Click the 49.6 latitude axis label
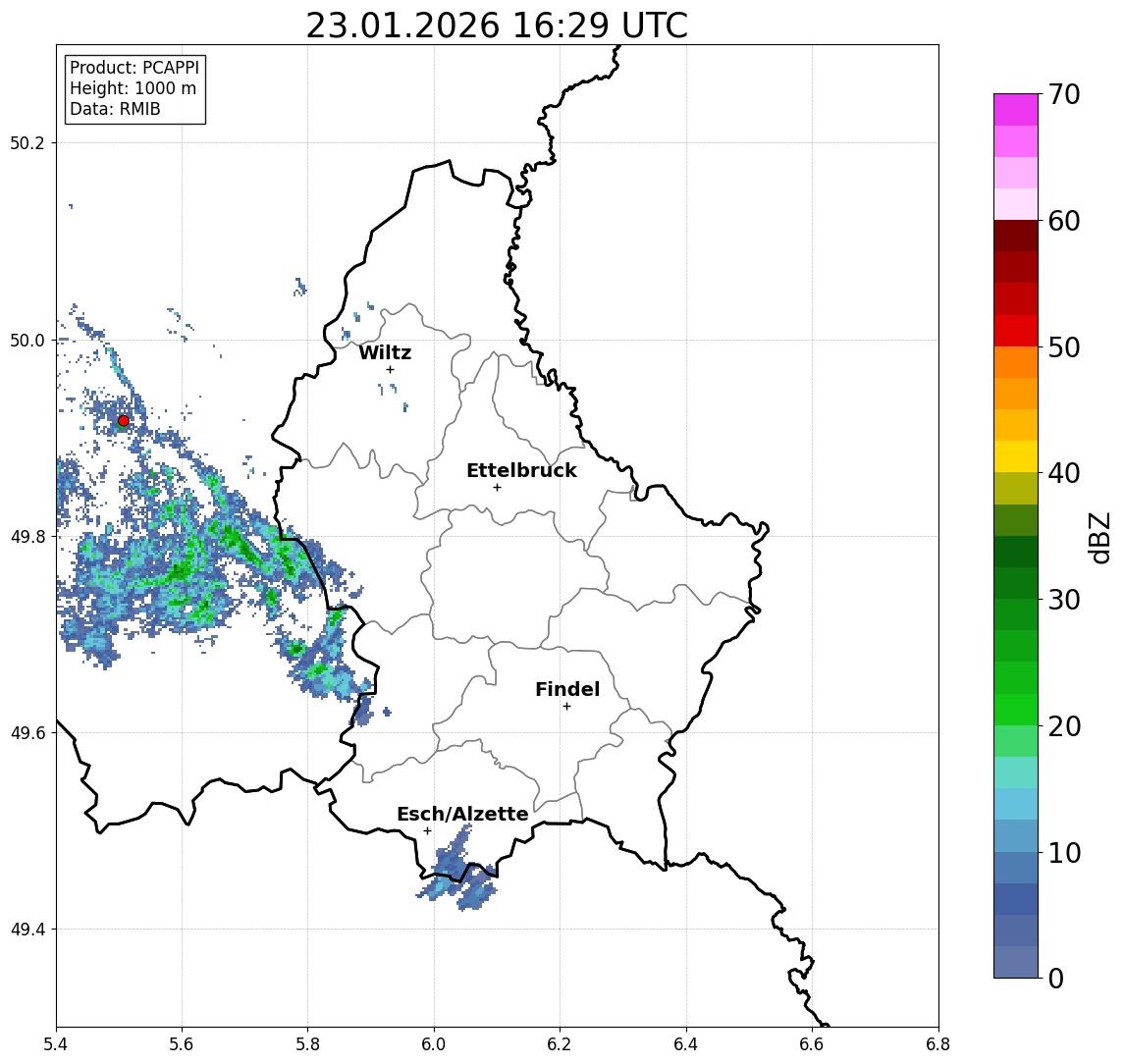 27,733
